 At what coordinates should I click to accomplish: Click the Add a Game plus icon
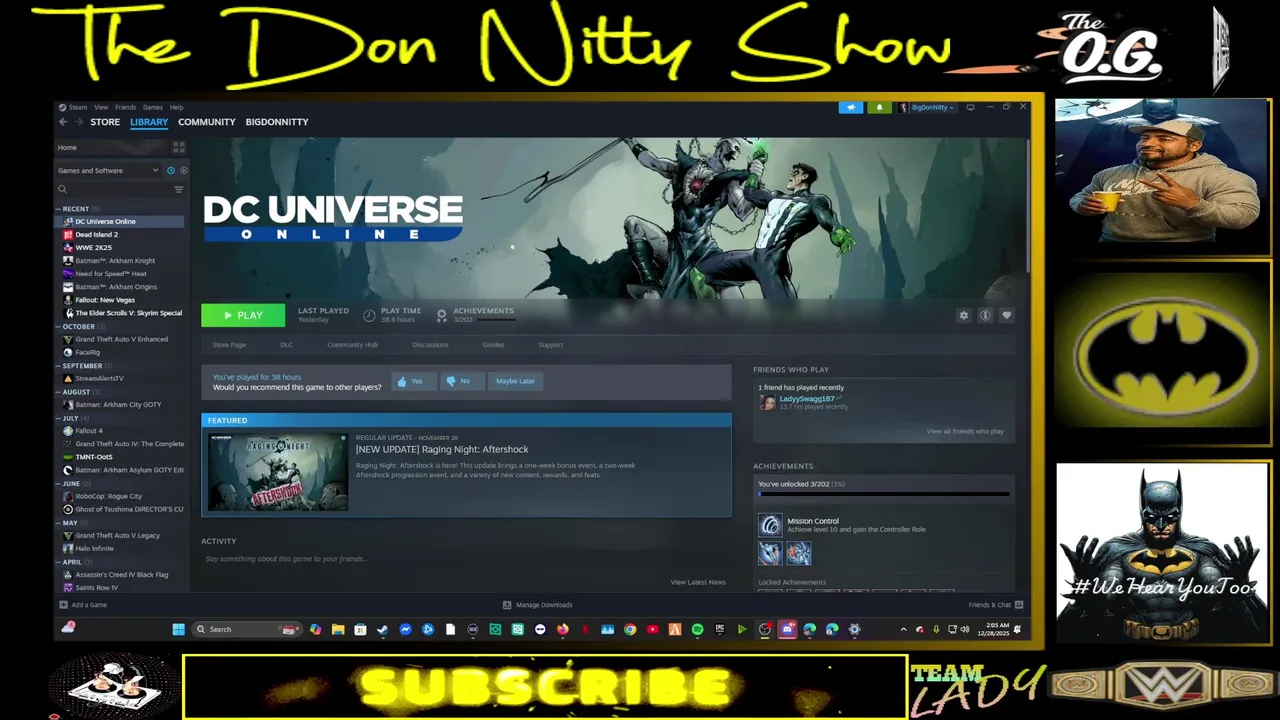click(x=64, y=605)
